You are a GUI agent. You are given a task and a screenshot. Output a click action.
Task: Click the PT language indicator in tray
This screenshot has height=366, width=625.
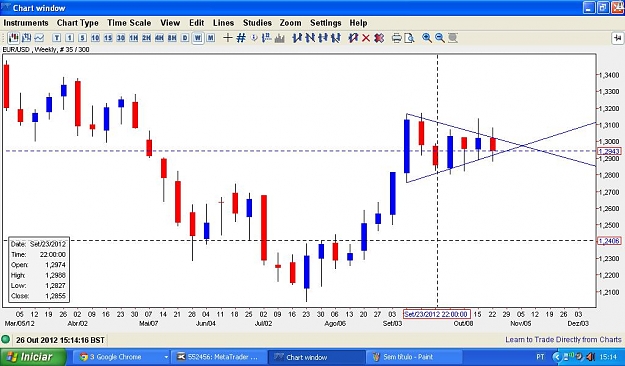(540, 357)
